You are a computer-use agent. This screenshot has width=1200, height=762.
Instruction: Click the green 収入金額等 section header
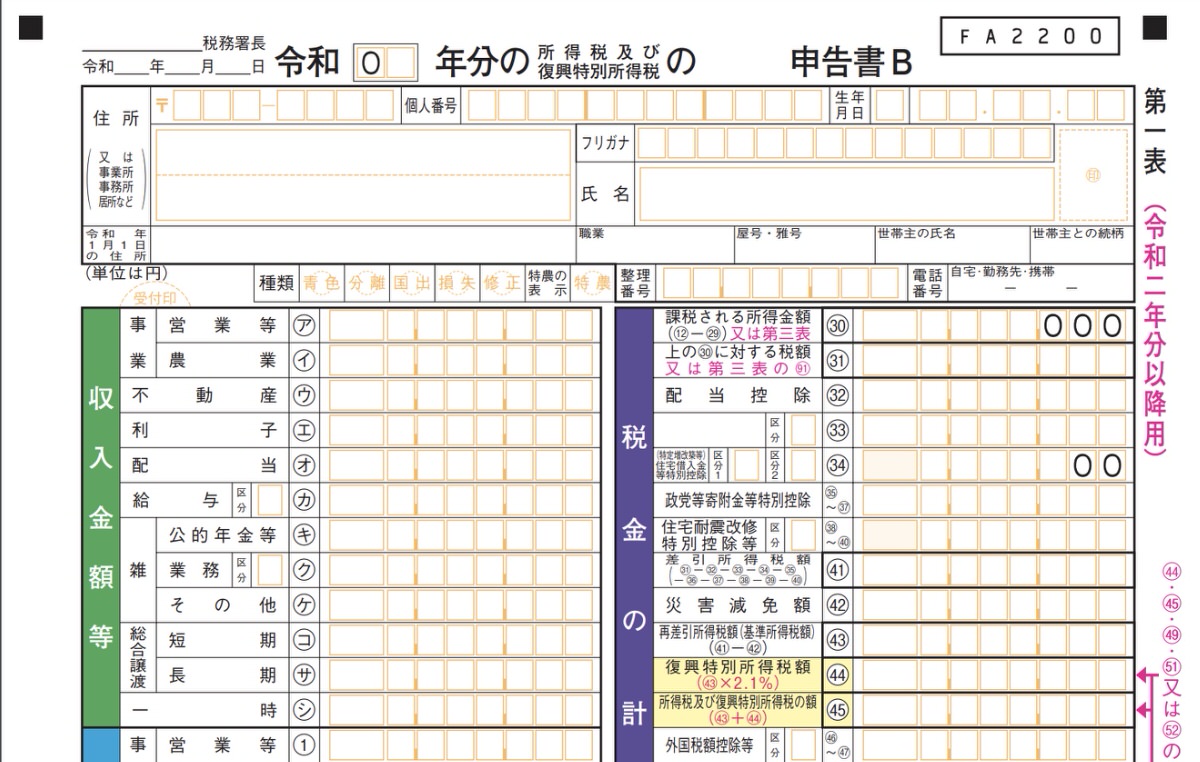[101, 518]
